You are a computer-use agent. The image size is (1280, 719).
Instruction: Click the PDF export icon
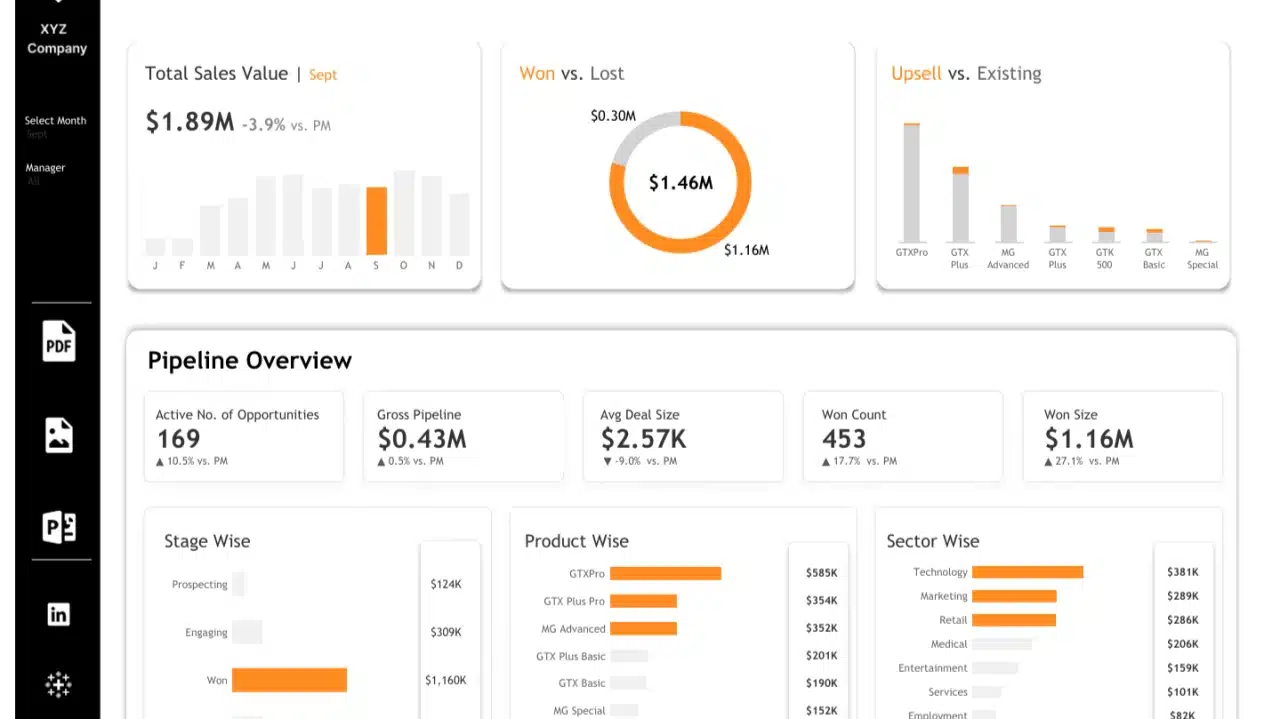(x=58, y=341)
